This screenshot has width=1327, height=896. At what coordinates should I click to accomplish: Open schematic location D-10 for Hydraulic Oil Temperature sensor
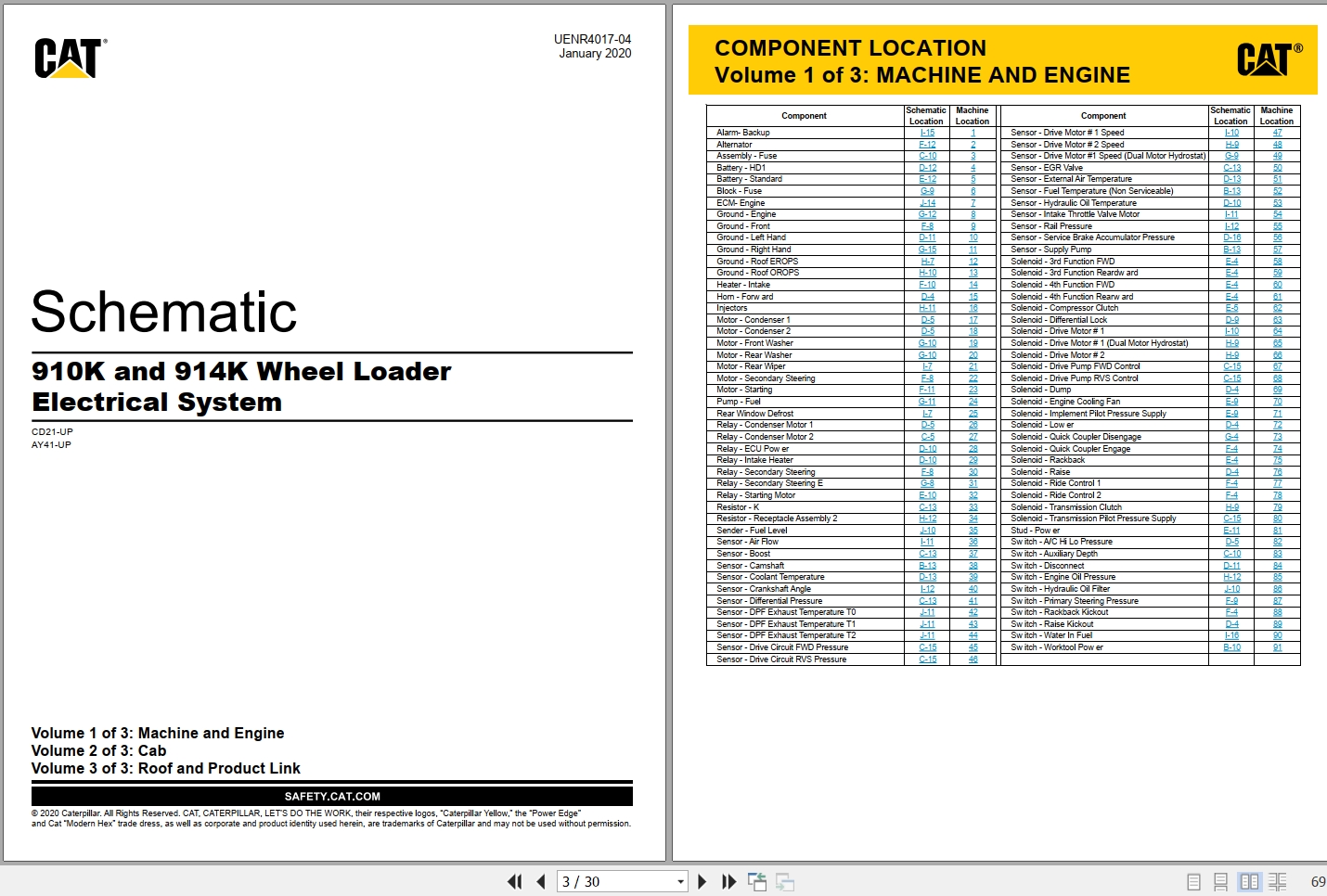[x=1231, y=203]
